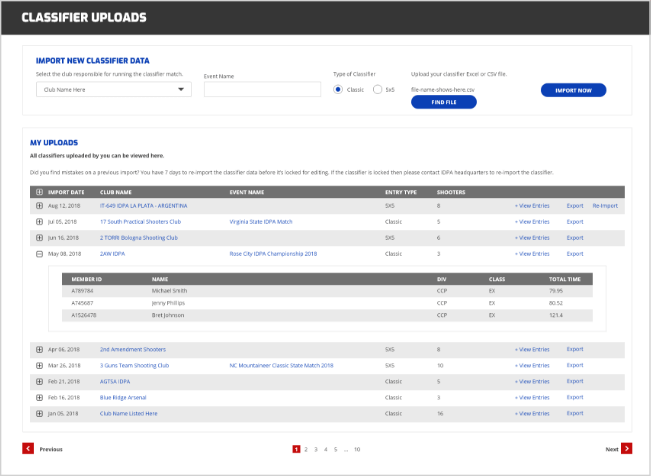
Task: Select the 5x5 classifier type radio
Action: pos(377,90)
